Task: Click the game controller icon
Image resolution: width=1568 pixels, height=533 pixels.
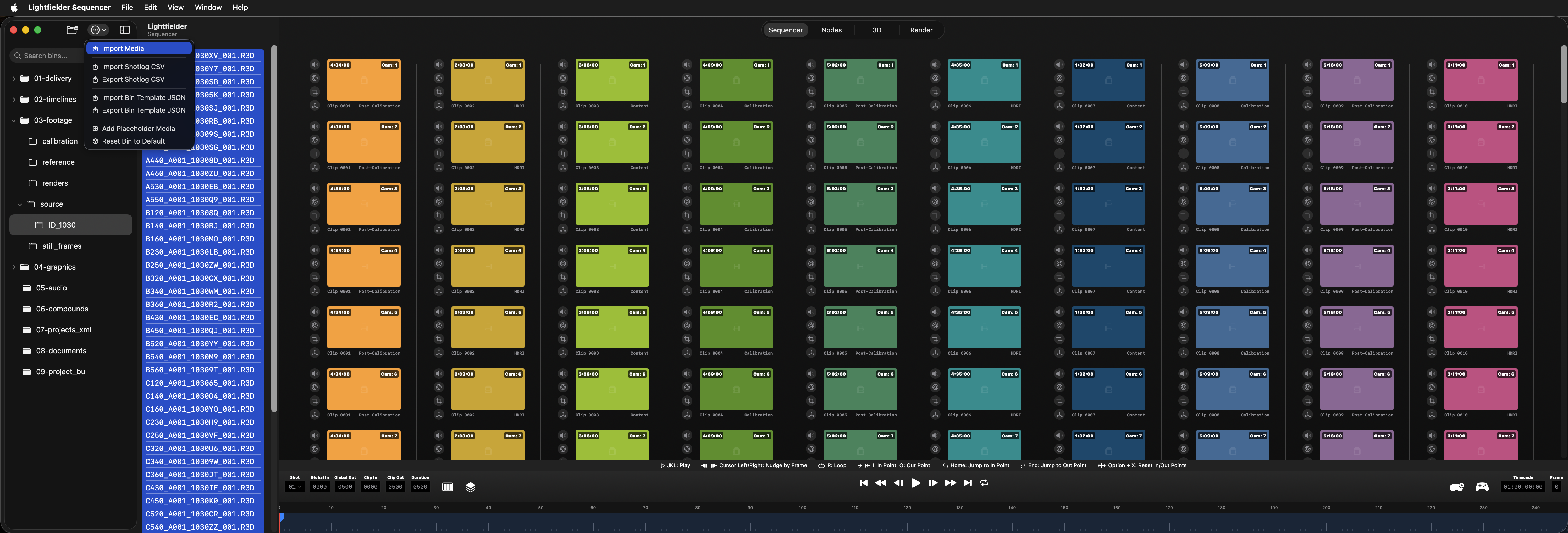Action: pos(1482,487)
